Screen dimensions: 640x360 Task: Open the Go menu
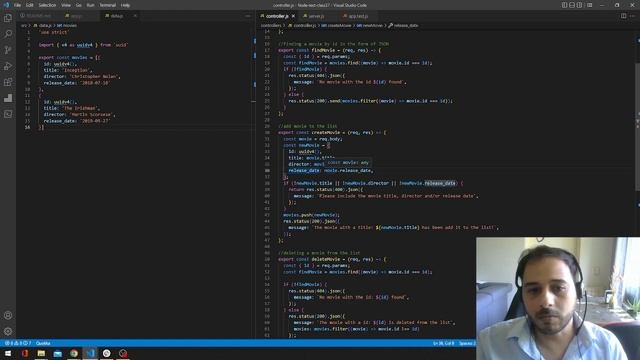coord(78,5)
